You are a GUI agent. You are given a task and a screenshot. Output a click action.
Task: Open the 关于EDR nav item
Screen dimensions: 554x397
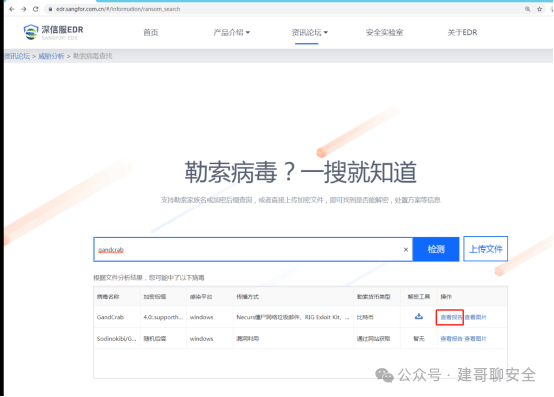pyautogui.click(x=462, y=32)
